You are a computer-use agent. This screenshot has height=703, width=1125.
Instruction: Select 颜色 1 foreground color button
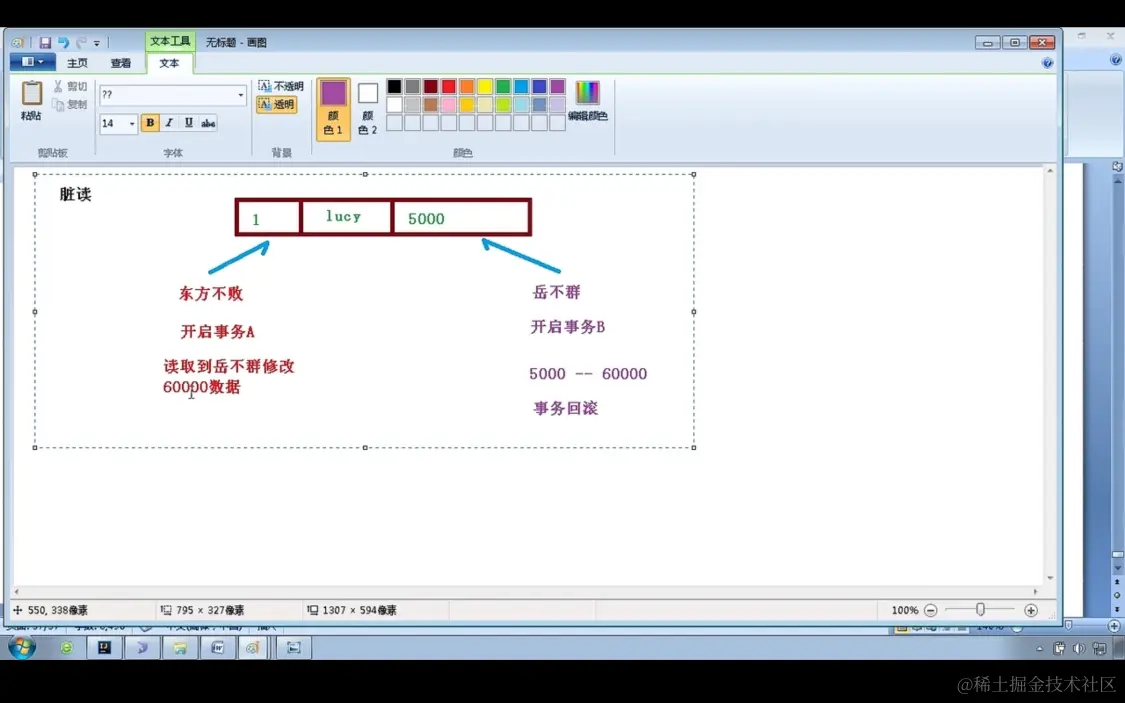tap(334, 108)
